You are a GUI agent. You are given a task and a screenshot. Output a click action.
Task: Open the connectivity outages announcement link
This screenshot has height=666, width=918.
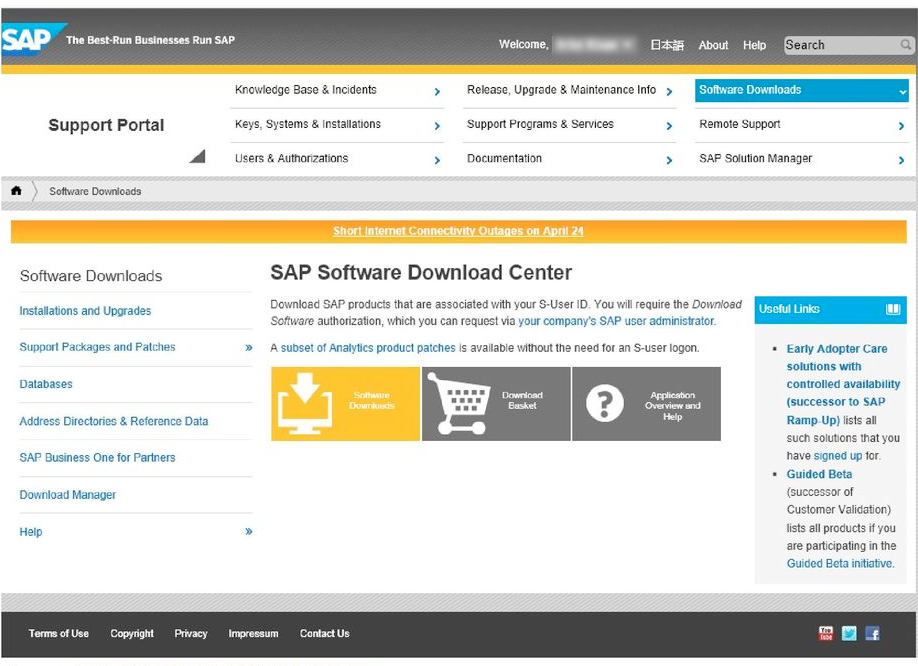click(x=458, y=231)
